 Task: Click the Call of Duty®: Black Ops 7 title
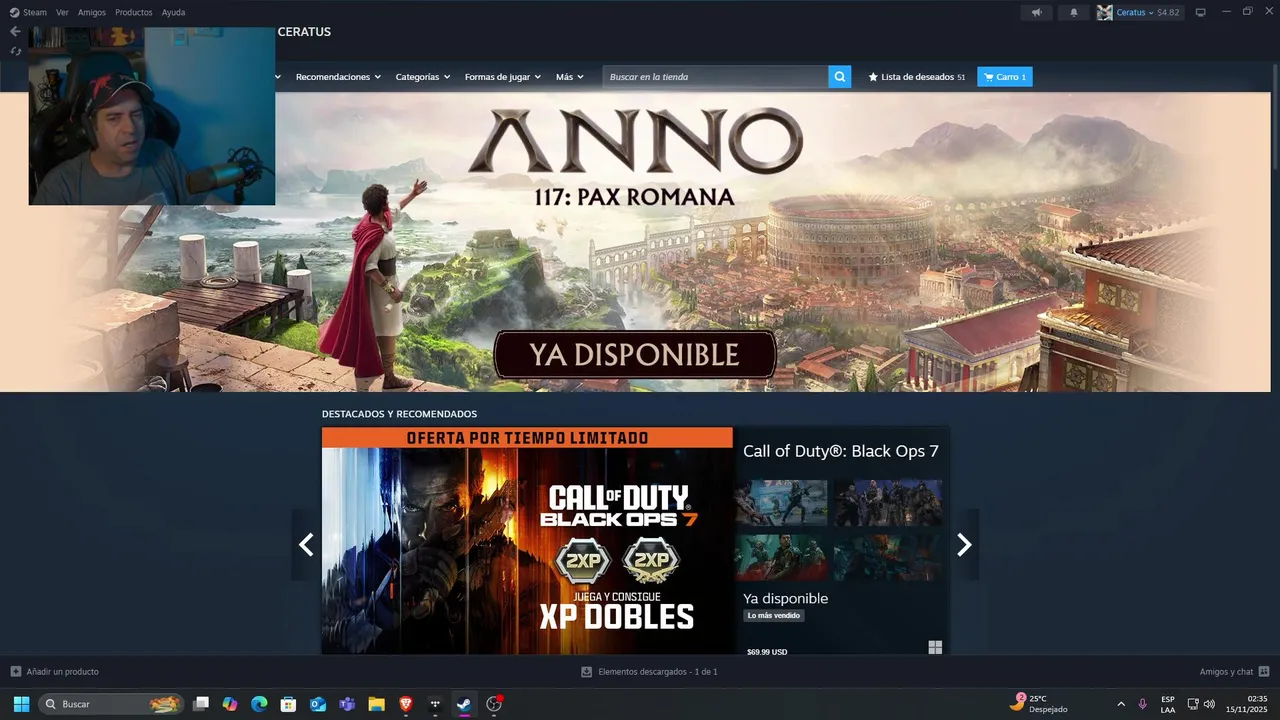(841, 451)
